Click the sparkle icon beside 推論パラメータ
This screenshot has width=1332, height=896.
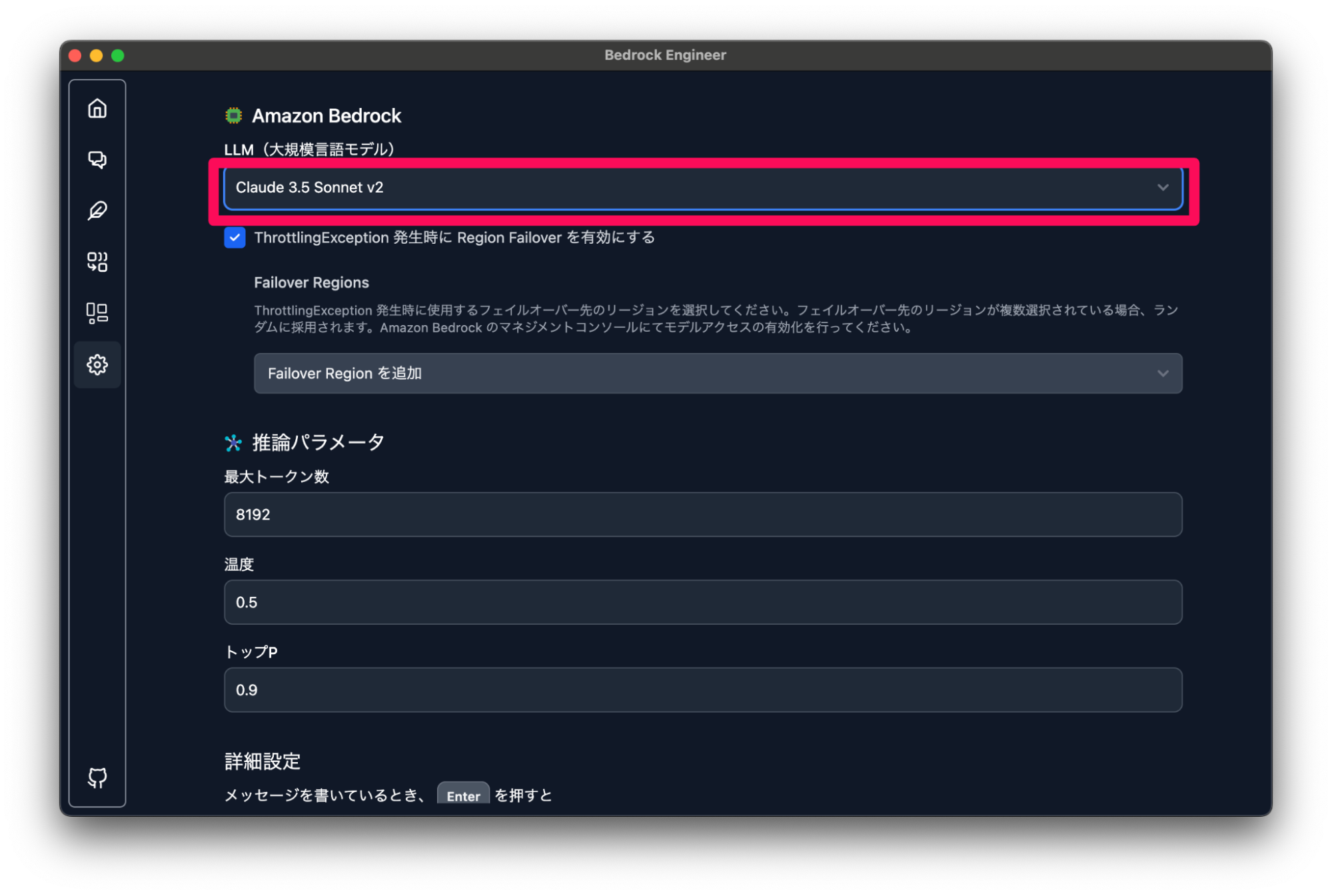234,442
